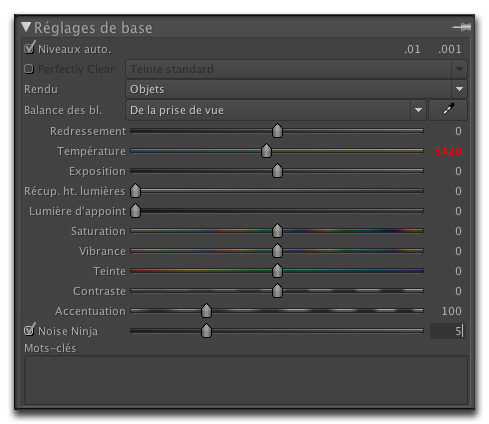Click the Accentuation value 100
Image resolution: width=489 pixels, height=424 pixels.
tap(451, 311)
